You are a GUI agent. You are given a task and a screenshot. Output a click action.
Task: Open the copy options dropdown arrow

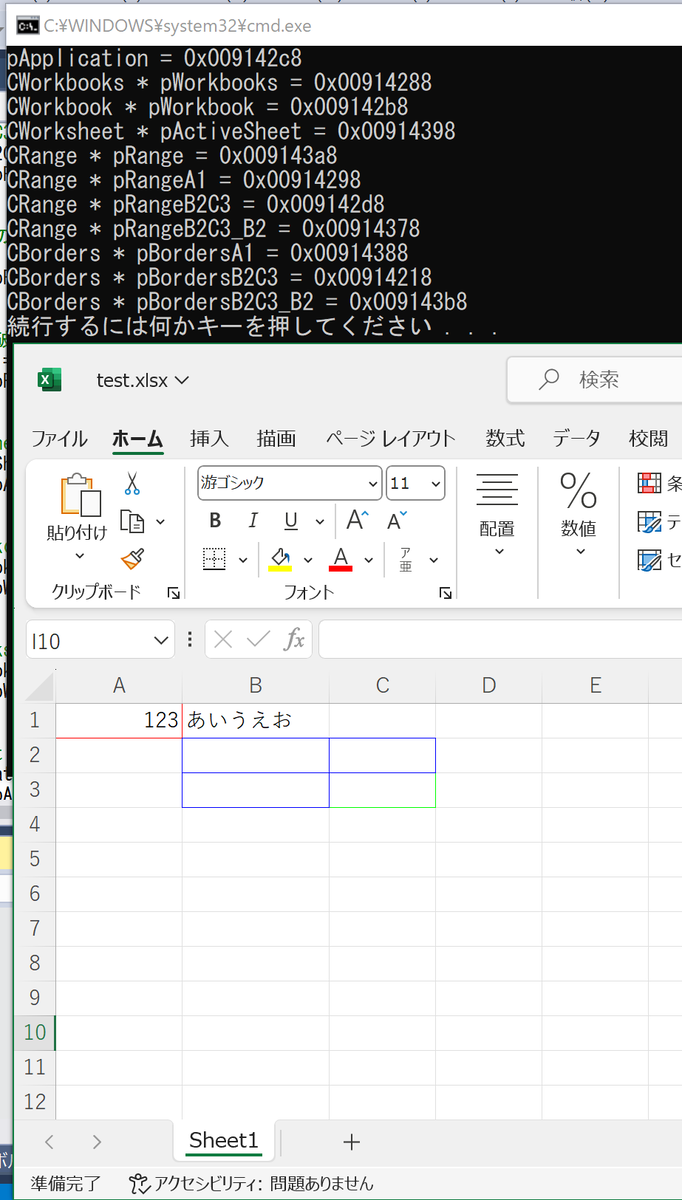(x=160, y=522)
